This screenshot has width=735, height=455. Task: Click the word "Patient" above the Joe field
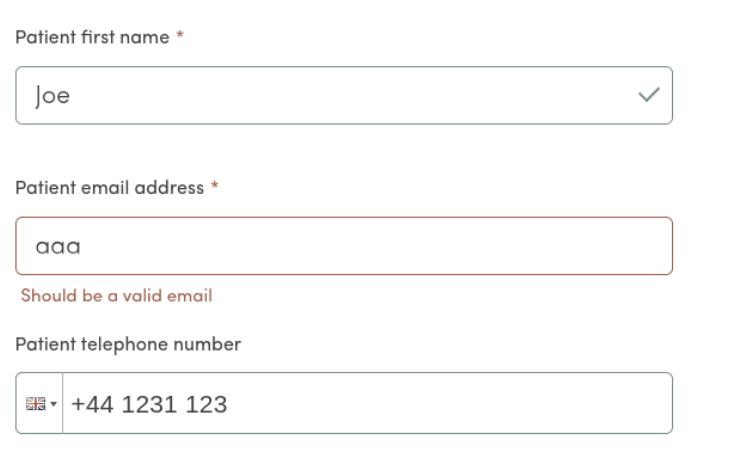pos(42,37)
